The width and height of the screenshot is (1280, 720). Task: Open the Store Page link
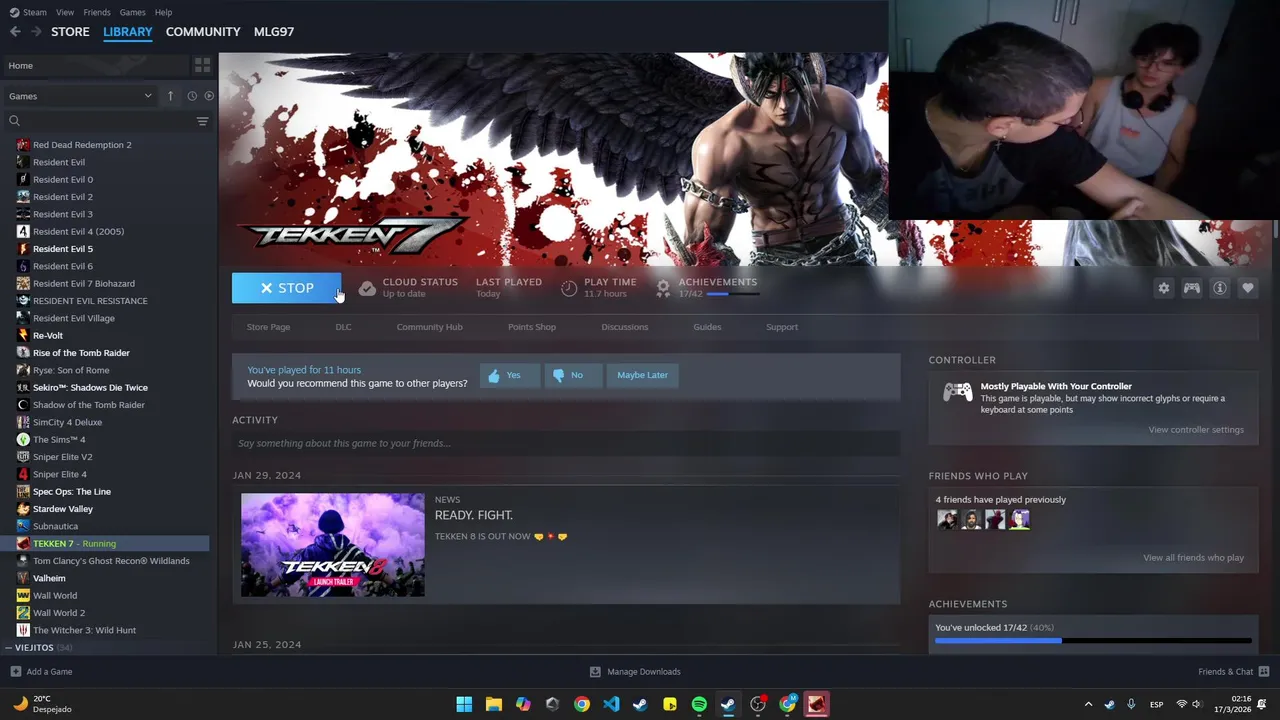[268, 327]
